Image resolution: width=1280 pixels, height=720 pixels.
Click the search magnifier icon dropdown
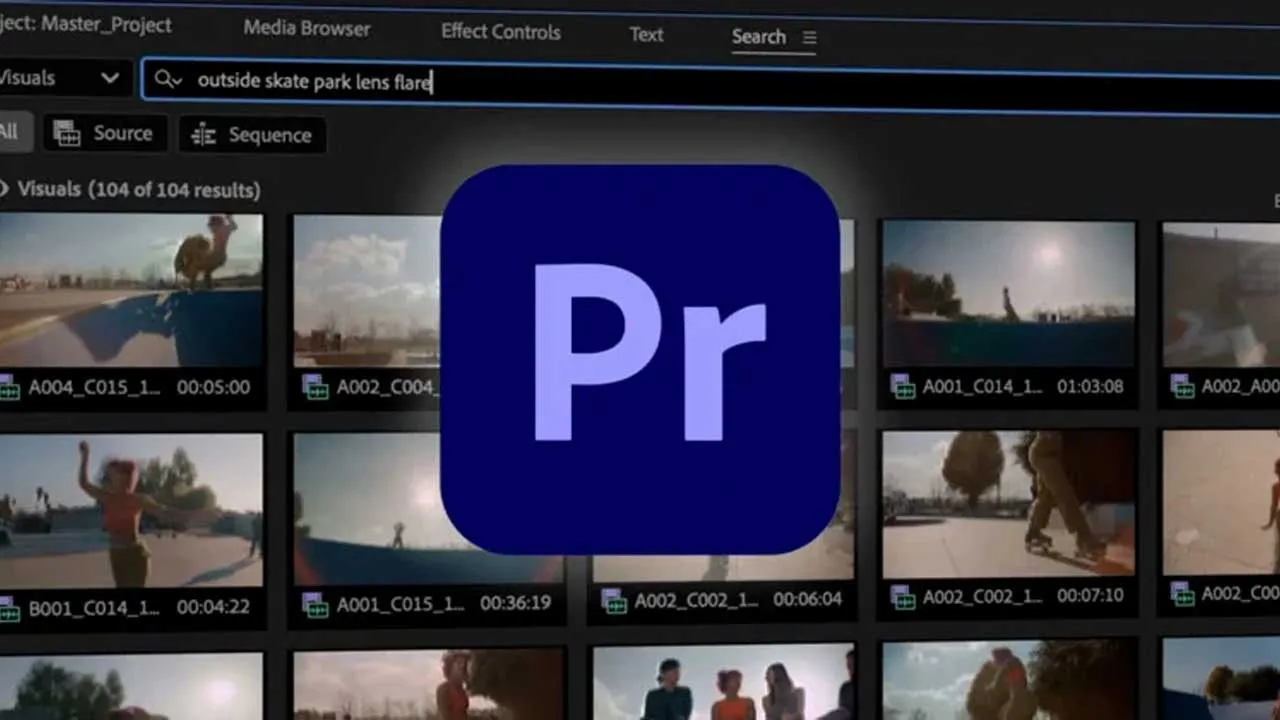pyautogui.click(x=168, y=81)
